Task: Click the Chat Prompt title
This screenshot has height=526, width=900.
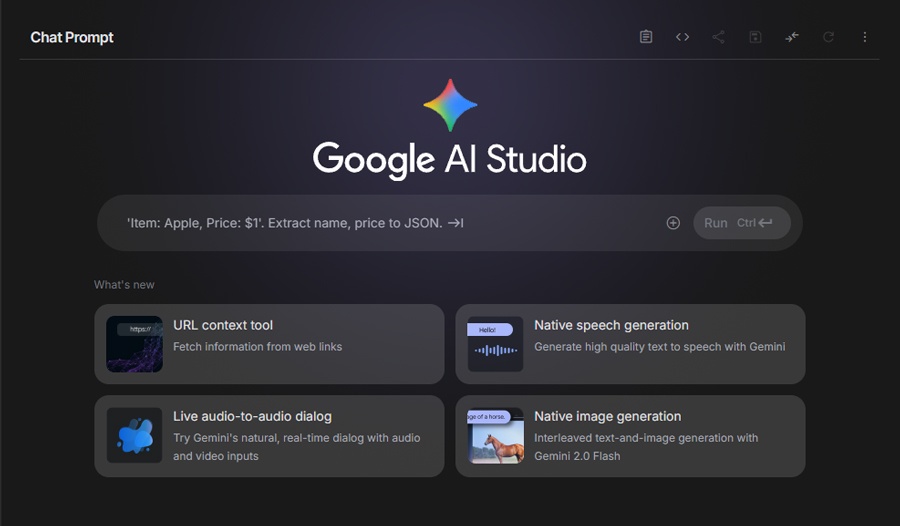Action: [72, 37]
